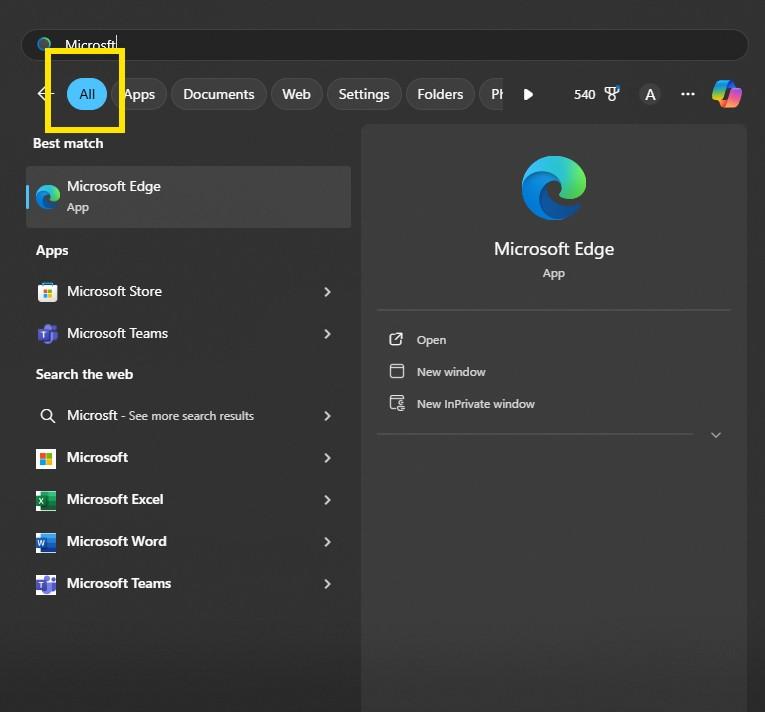Click the back arrow next to filters

pyautogui.click(x=44, y=93)
